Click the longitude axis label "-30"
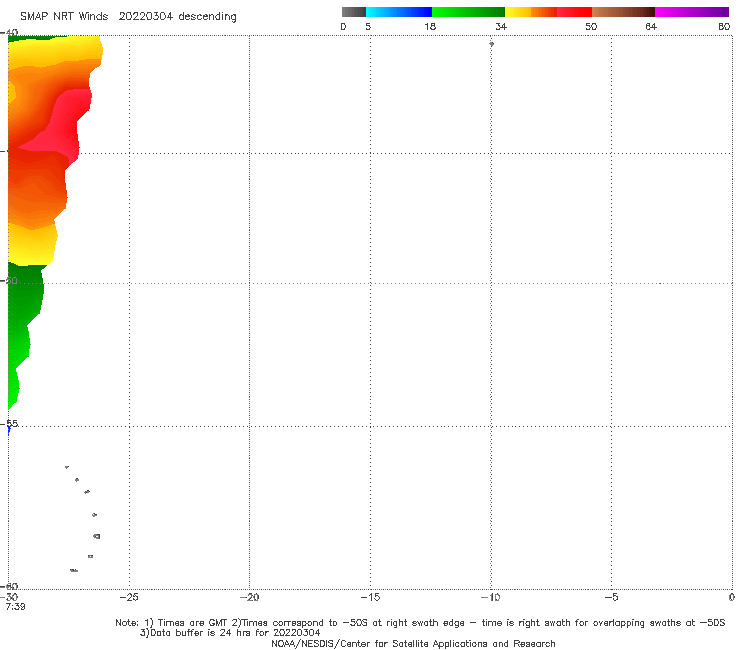The width and height of the screenshot is (740, 650). (11, 597)
